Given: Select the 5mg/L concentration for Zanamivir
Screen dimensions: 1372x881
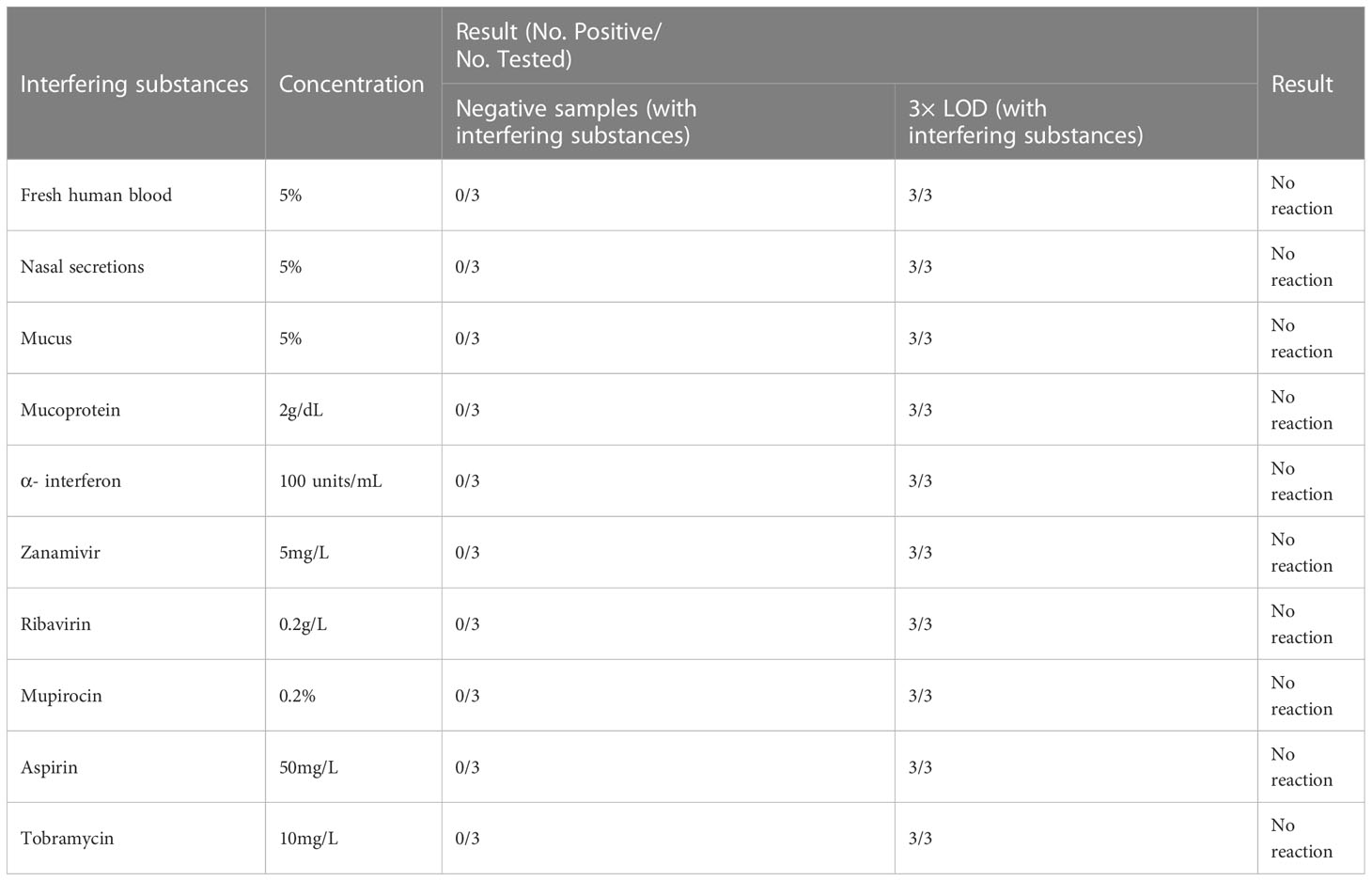Looking at the screenshot, I should [x=353, y=553].
